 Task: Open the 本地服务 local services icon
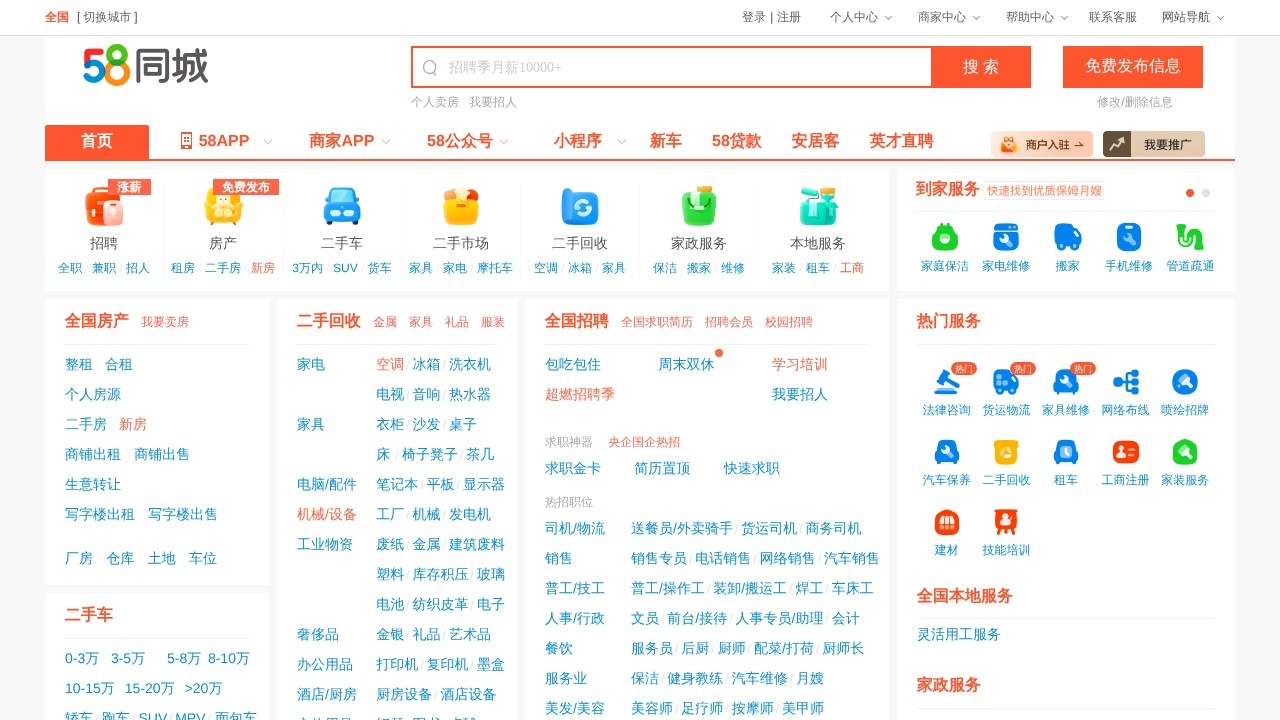click(x=818, y=207)
